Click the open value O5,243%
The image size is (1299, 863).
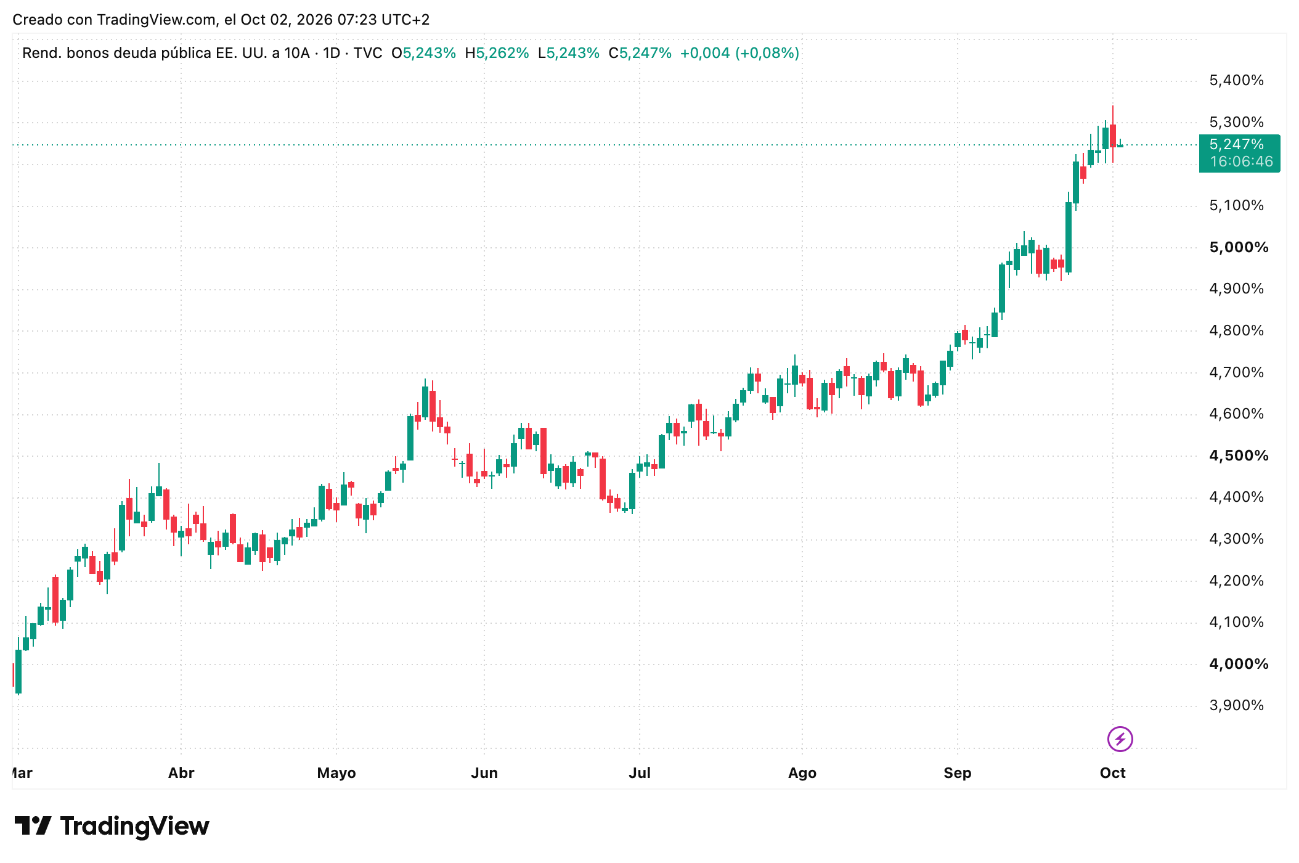click(x=423, y=53)
